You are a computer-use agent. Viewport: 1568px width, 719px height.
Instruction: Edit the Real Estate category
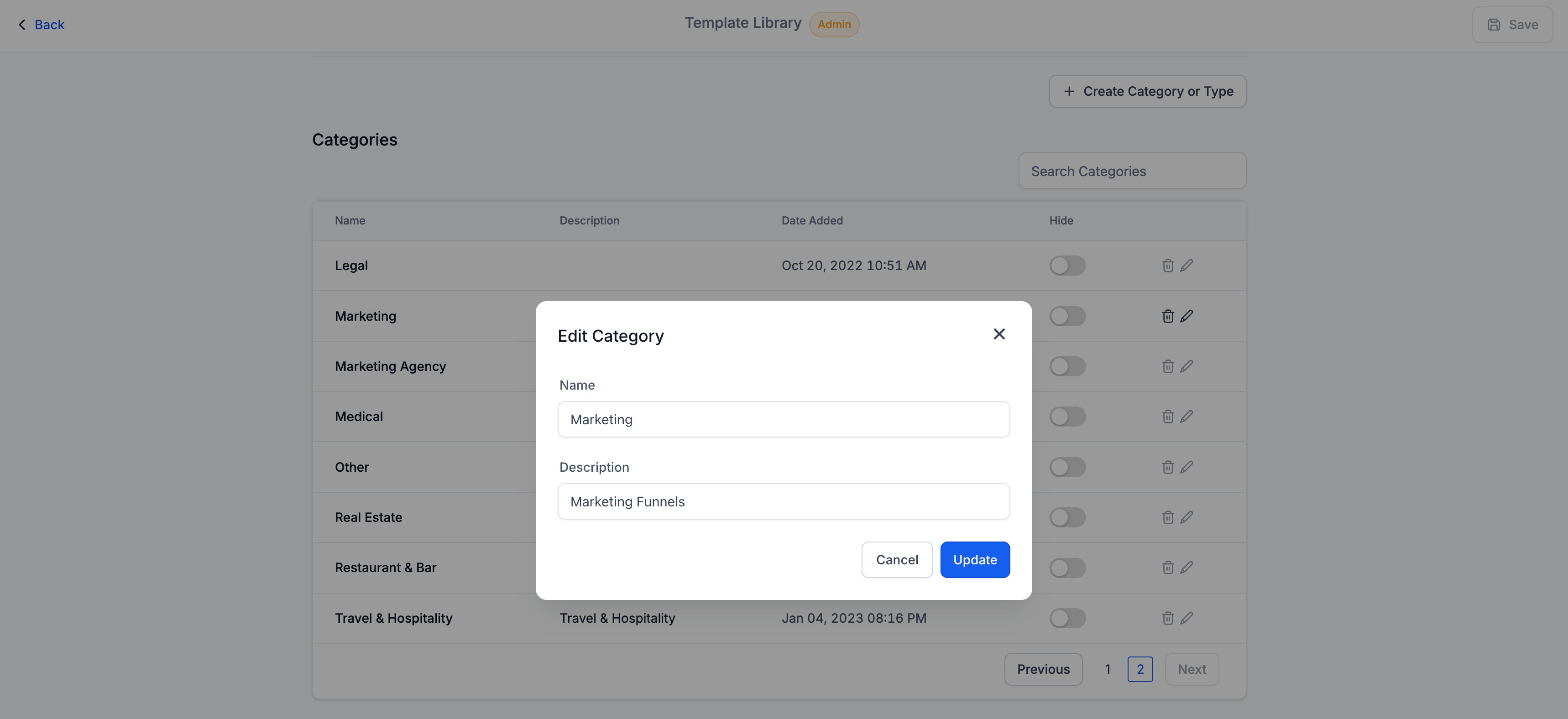pos(1186,518)
